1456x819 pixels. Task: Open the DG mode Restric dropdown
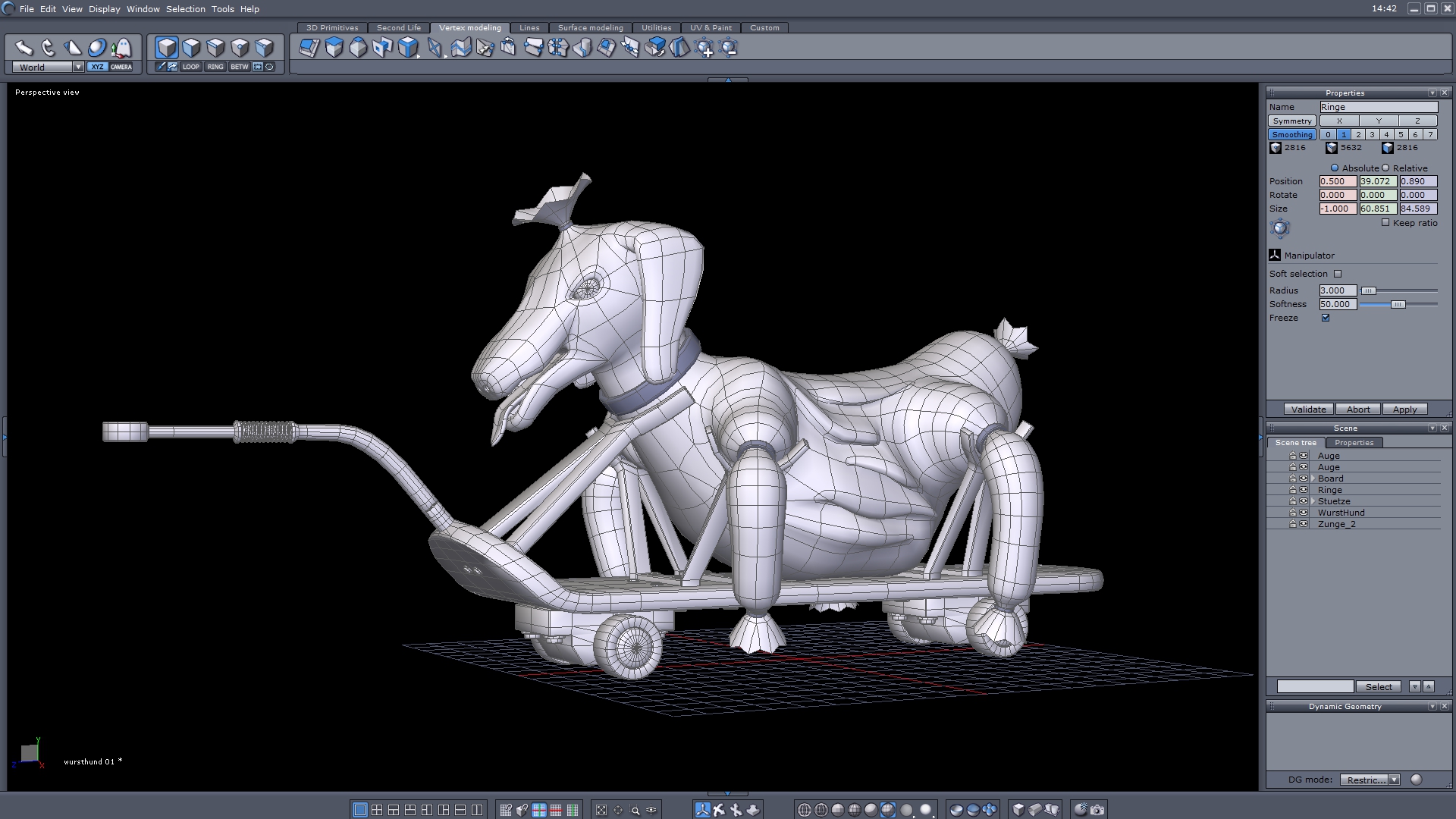coord(1394,780)
